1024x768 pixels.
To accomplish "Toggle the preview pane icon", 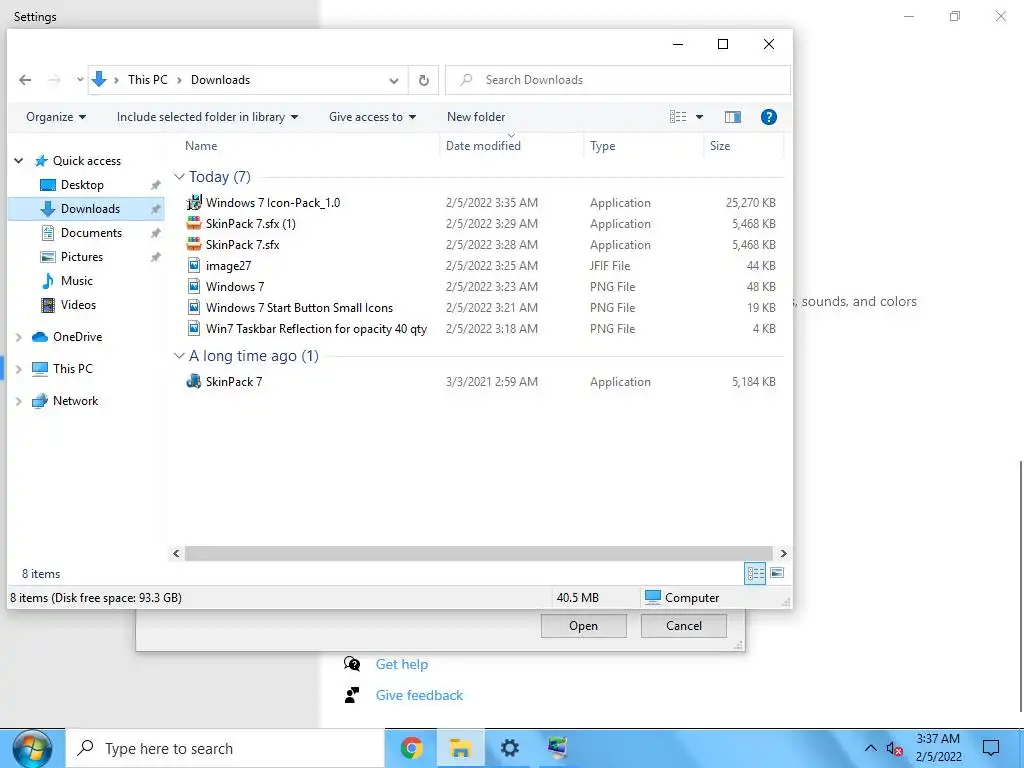I will 733,117.
